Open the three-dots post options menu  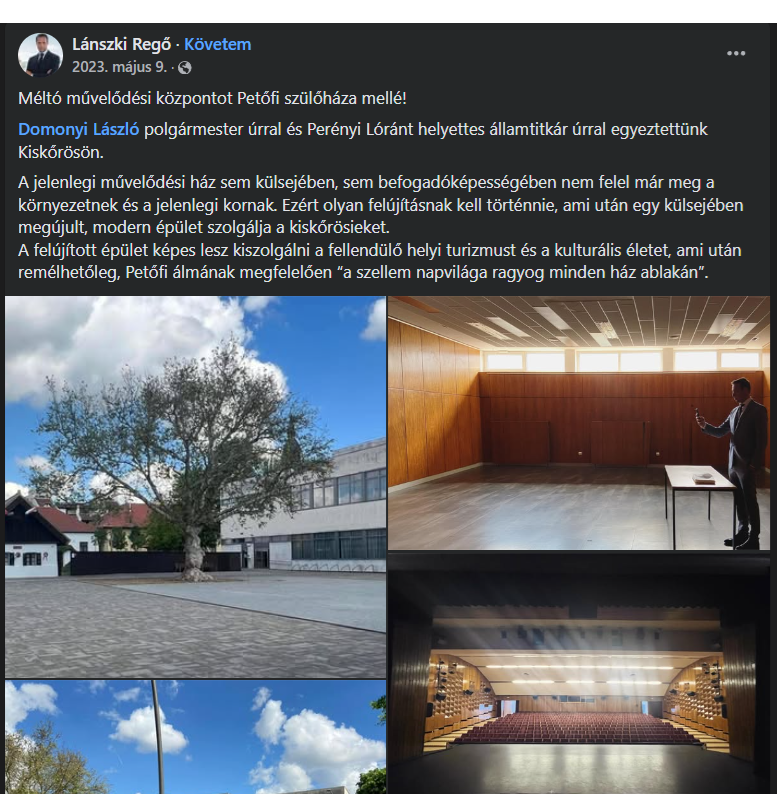[x=735, y=53]
